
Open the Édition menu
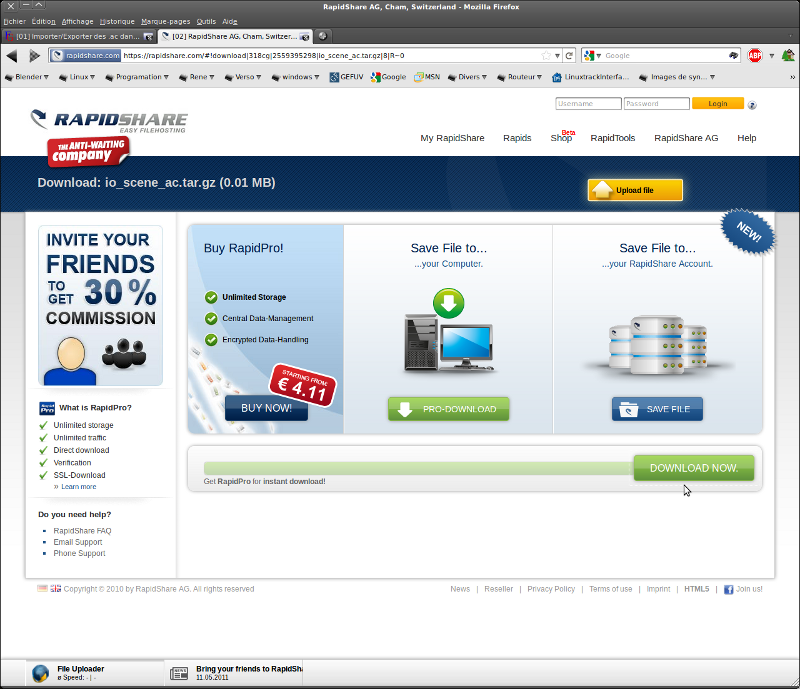click(x=43, y=21)
